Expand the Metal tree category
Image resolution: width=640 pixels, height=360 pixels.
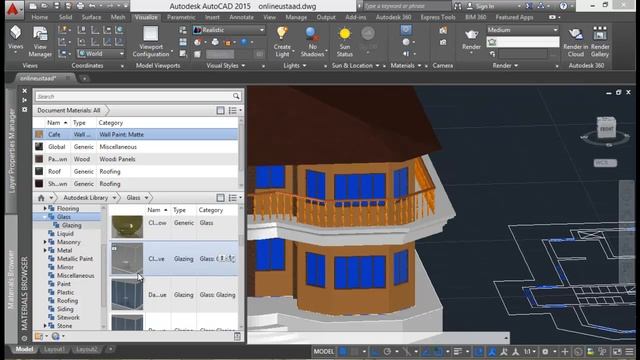coord(45,250)
